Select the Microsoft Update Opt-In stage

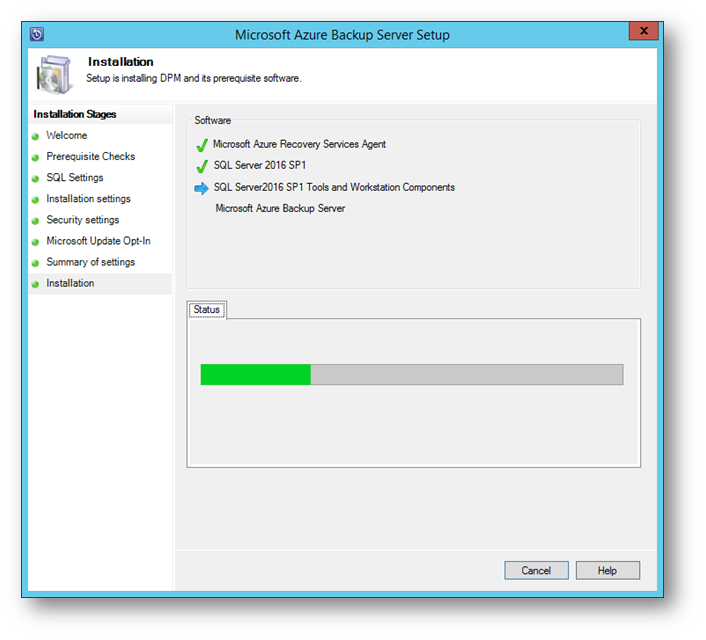click(98, 241)
